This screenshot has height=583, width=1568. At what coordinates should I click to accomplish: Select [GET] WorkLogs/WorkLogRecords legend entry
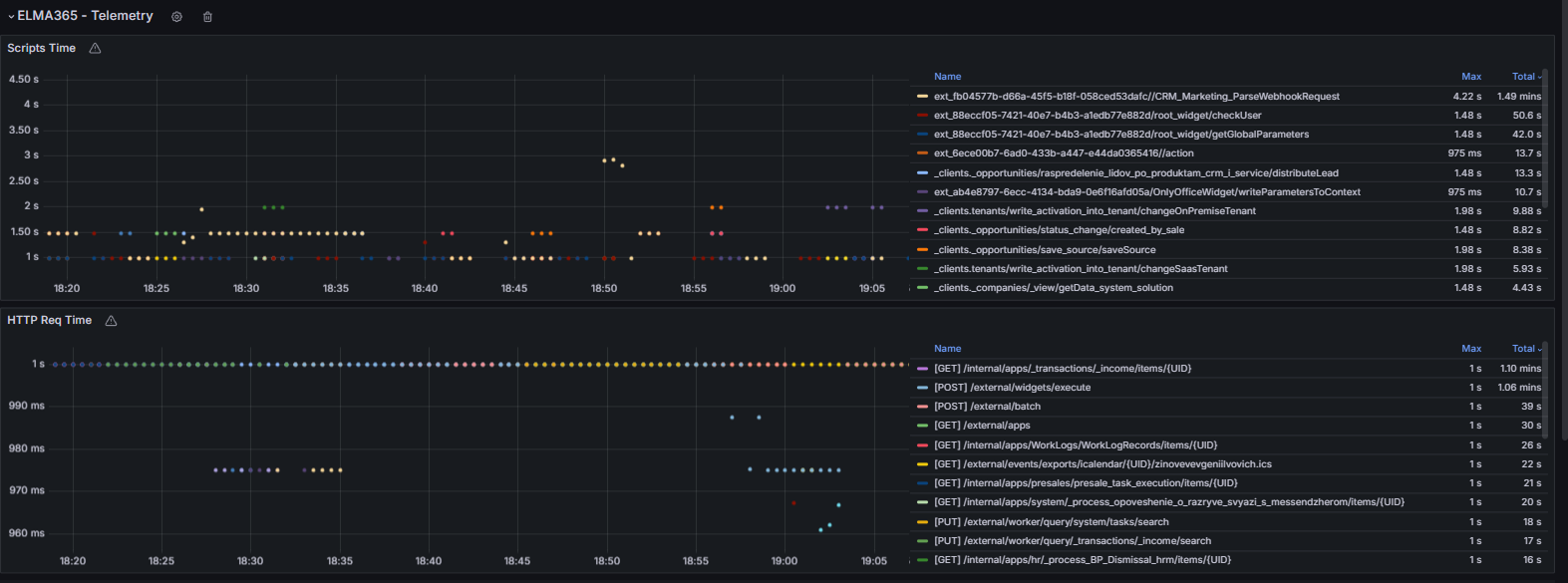(1076, 445)
